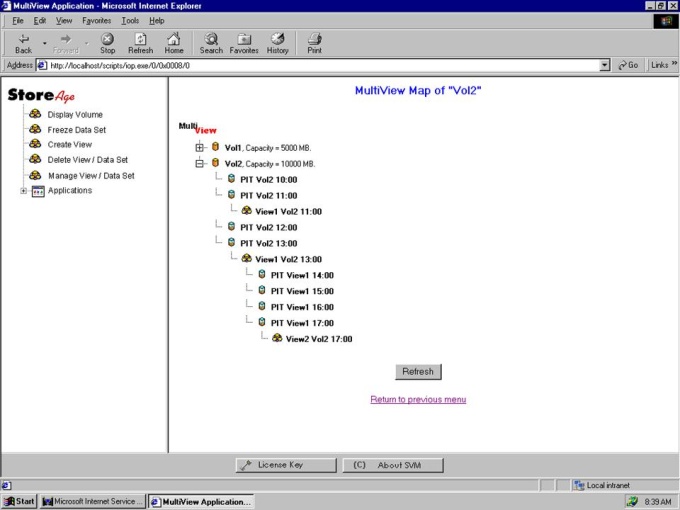
Task: Expand the Applications tree node
Action: 23,191
